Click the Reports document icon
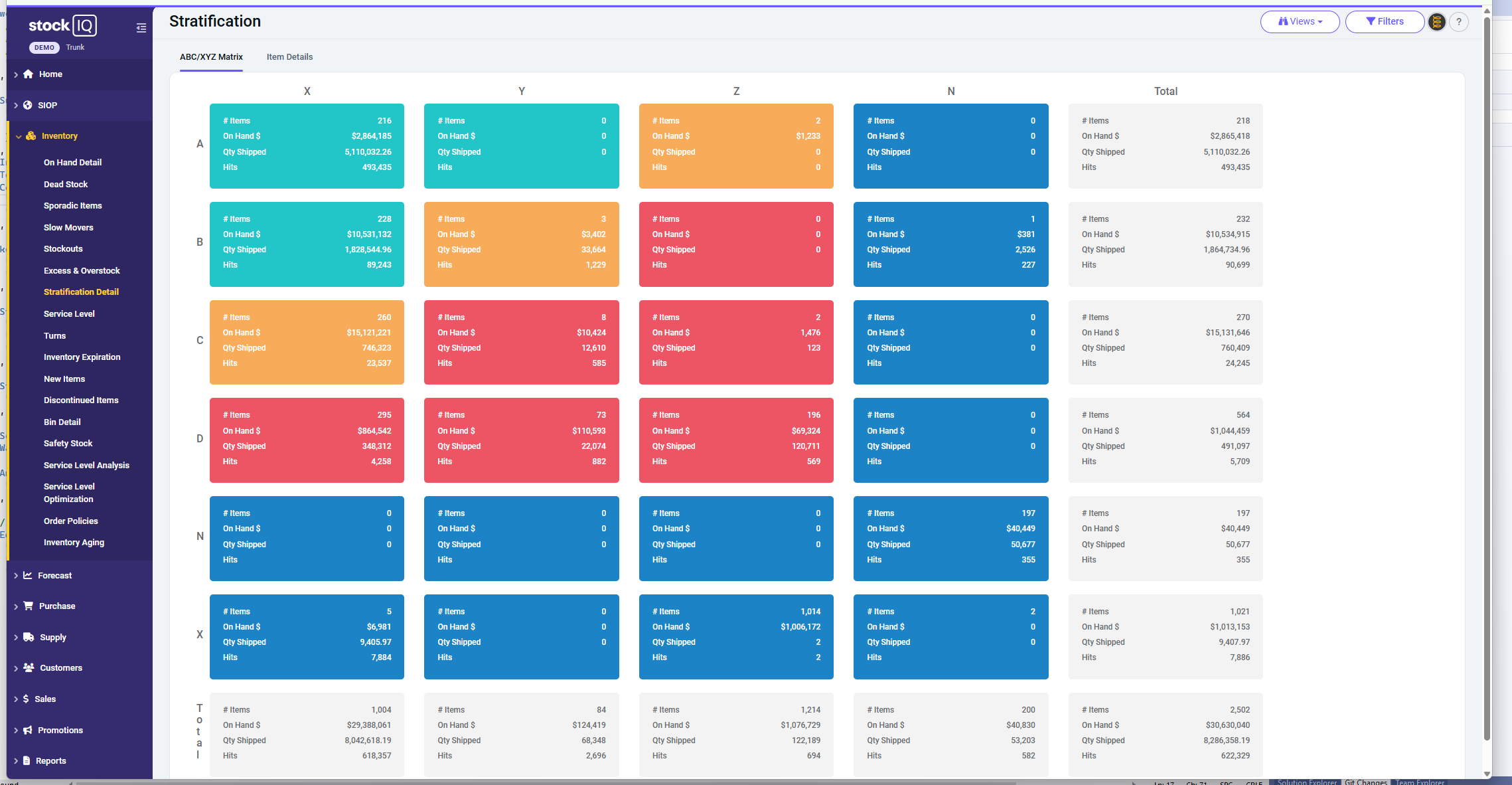1512x785 pixels. tap(27, 760)
